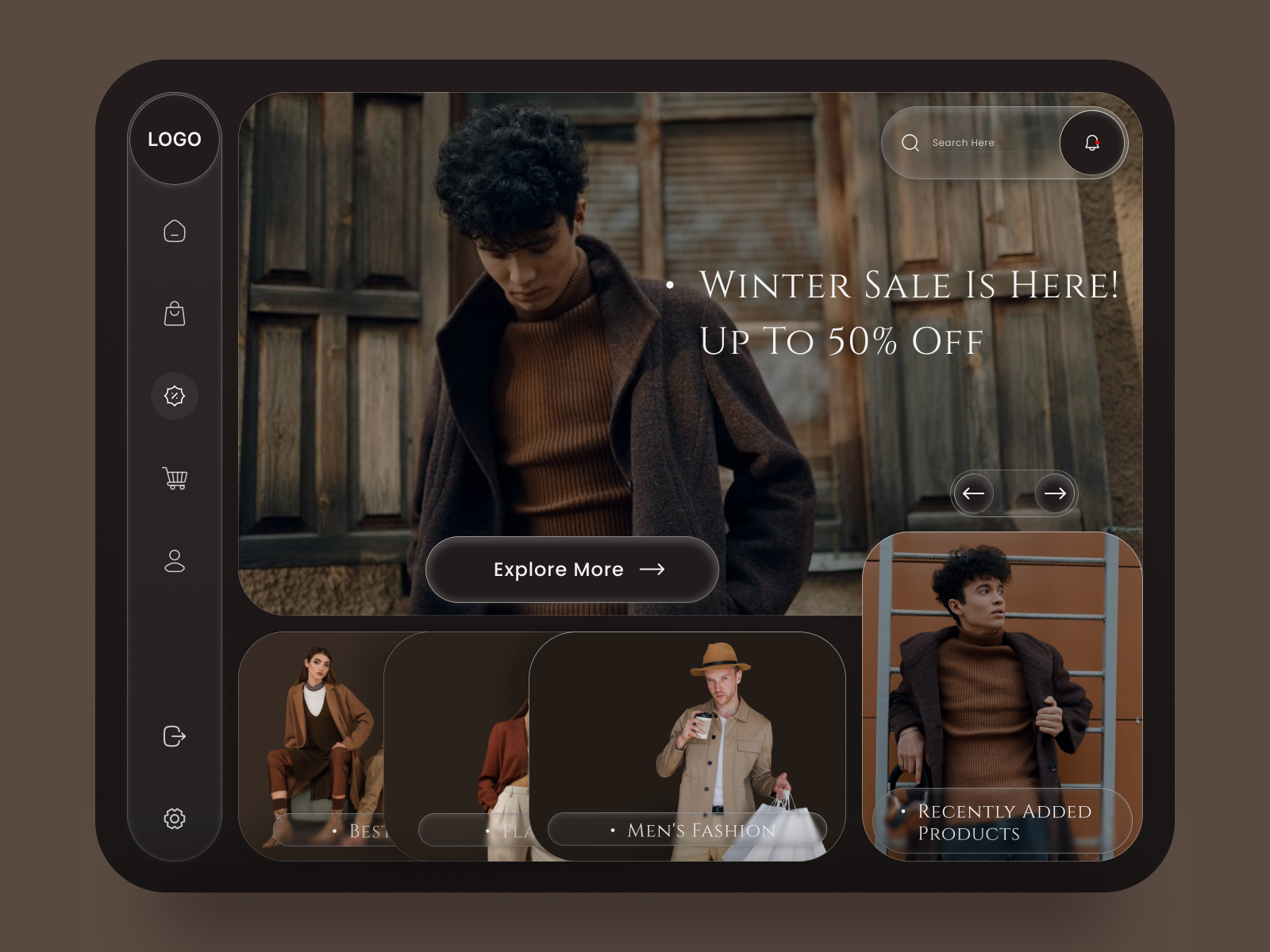This screenshot has width=1270, height=952.
Task: Go back using the left arrow control
Action: click(973, 493)
